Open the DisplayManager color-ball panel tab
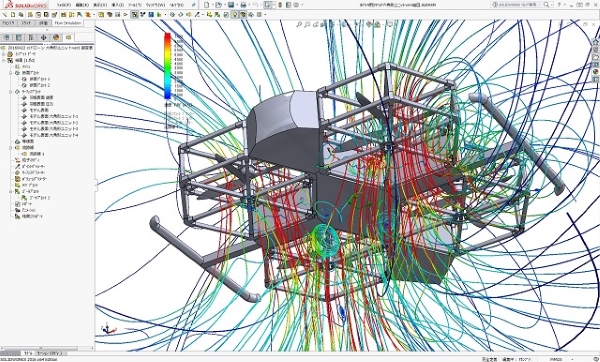The image size is (600, 362). (x=56, y=37)
